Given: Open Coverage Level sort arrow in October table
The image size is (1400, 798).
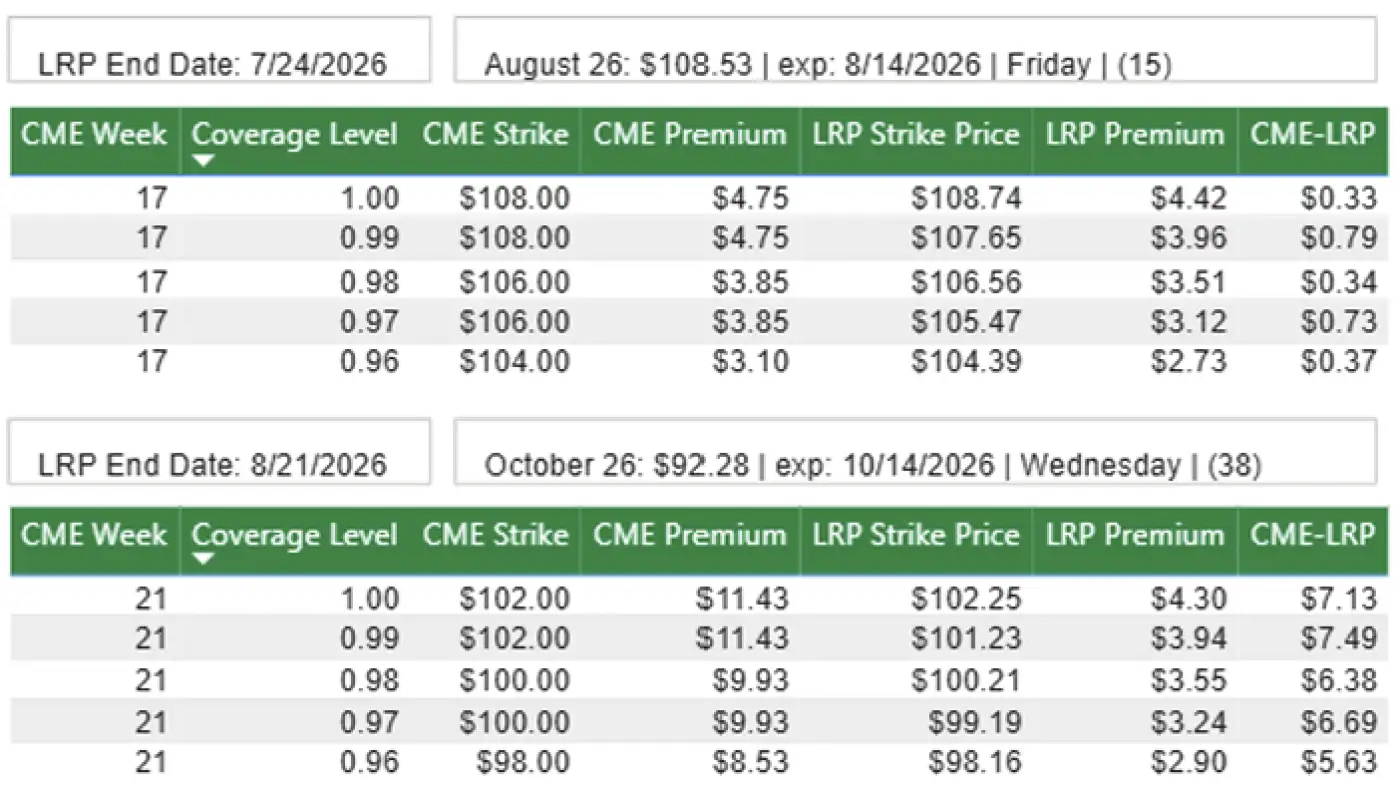Looking at the screenshot, I should tap(203, 559).
